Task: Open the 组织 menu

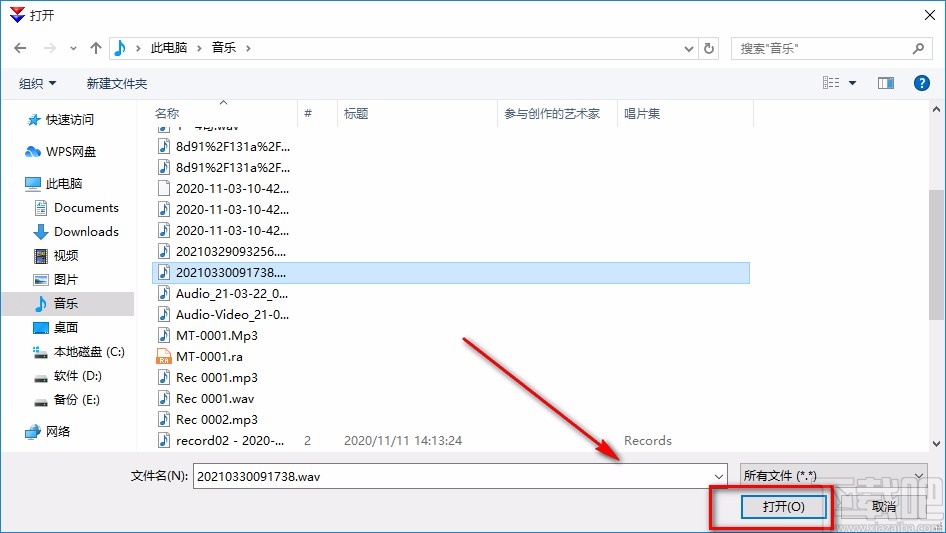Action: [37, 83]
